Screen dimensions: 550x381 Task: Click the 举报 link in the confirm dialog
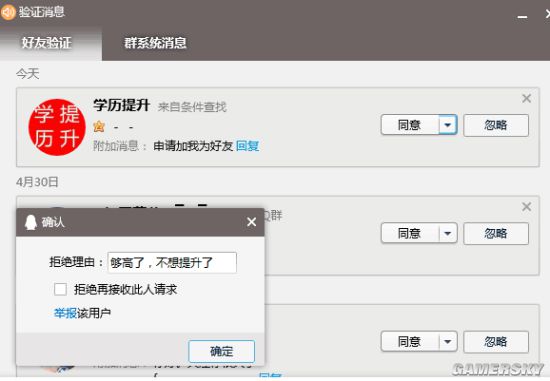65,313
